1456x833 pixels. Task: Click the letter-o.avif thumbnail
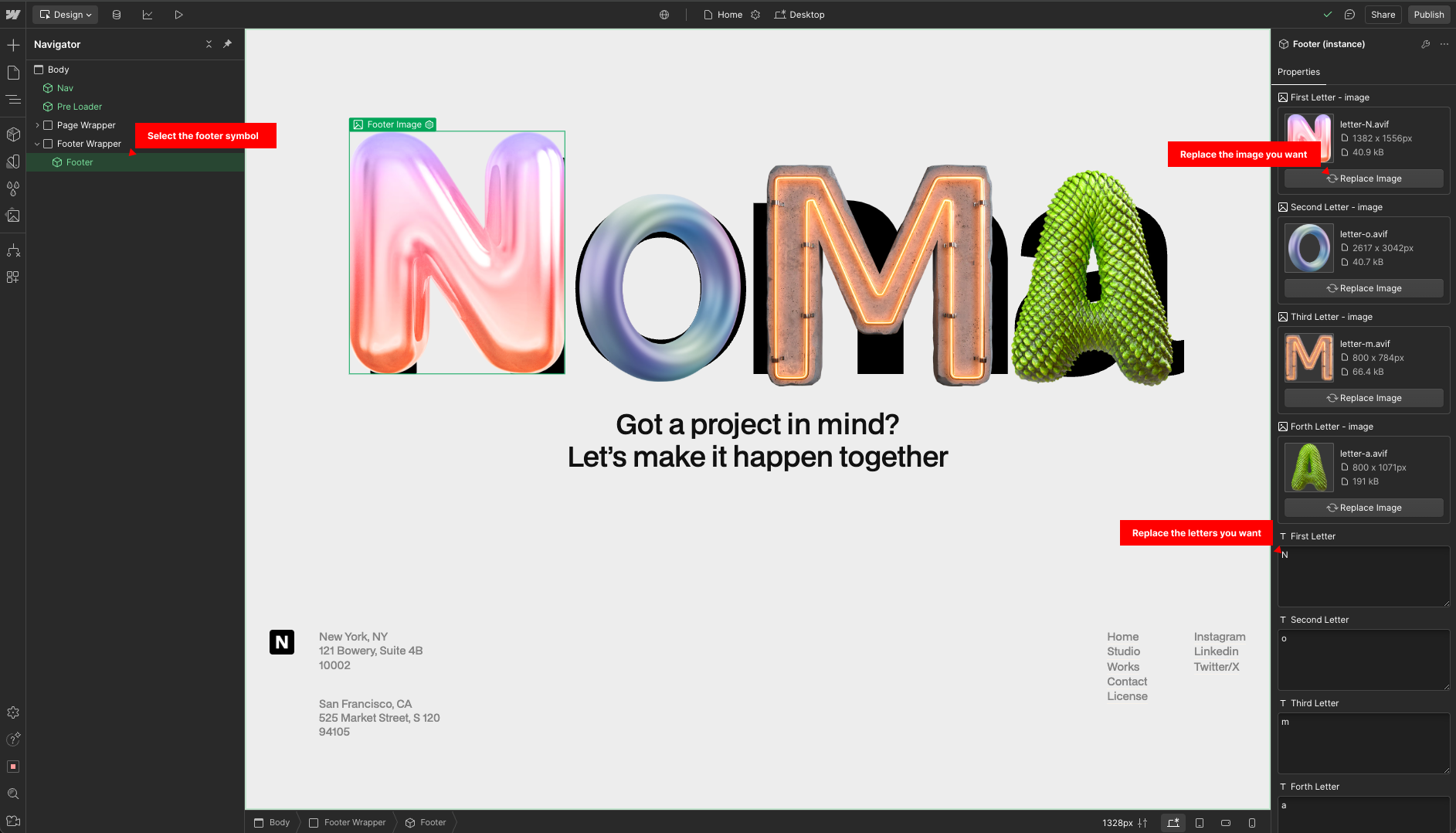(x=1308, y=248)
